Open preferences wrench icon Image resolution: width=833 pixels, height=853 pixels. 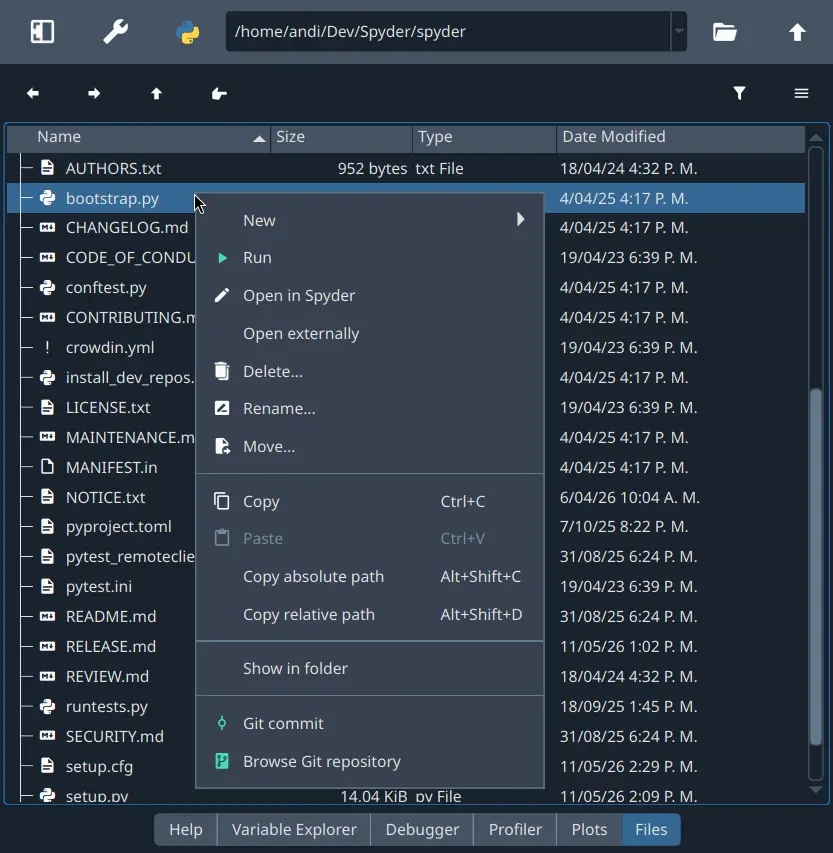click(x=115, y=32)
